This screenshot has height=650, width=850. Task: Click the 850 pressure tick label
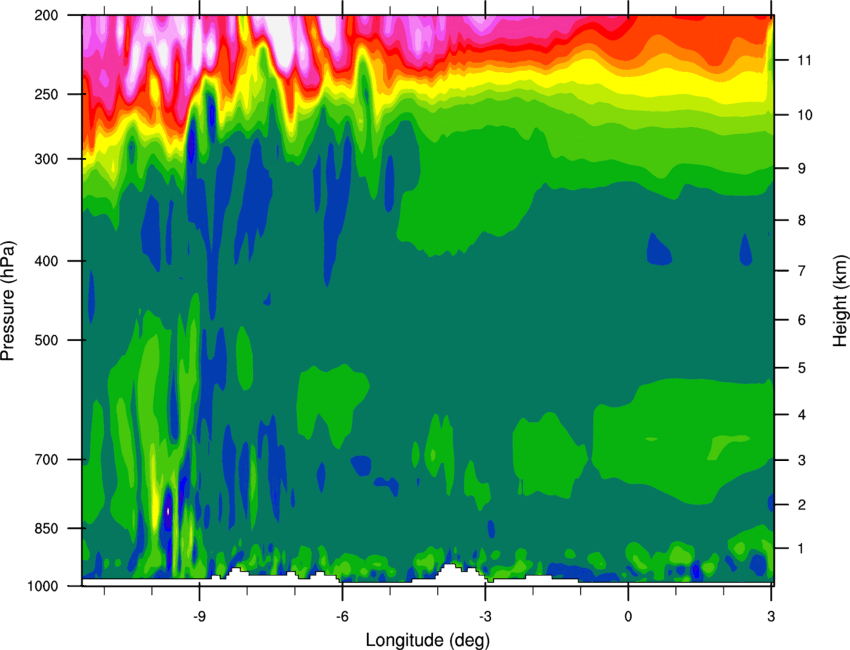click(x=47, y=529)
